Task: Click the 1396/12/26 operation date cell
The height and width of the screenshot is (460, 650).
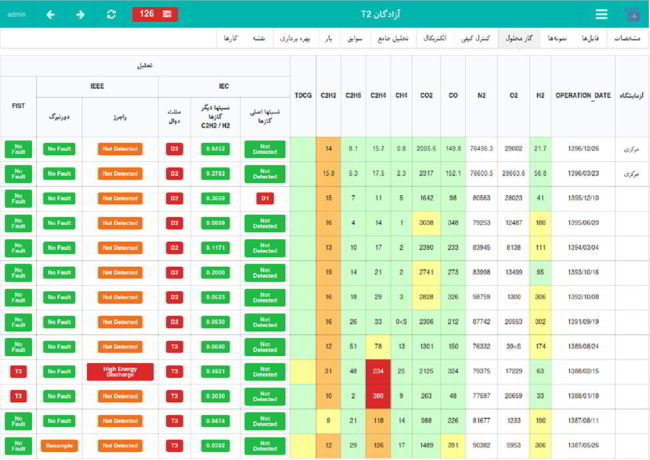Action: pos(583,149)
